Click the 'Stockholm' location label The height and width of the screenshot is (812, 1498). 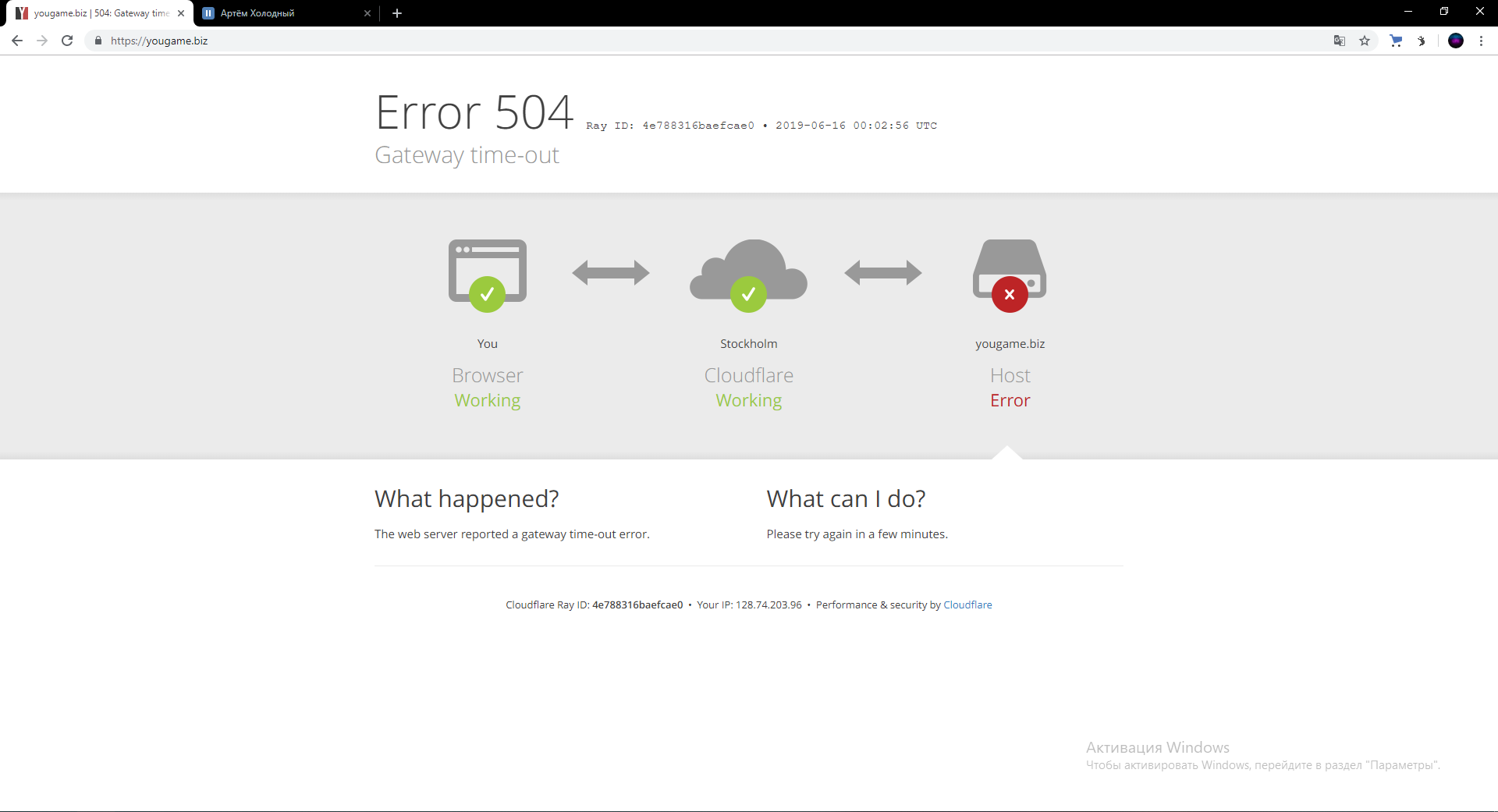pyautogui.click(x=748, y=344)
